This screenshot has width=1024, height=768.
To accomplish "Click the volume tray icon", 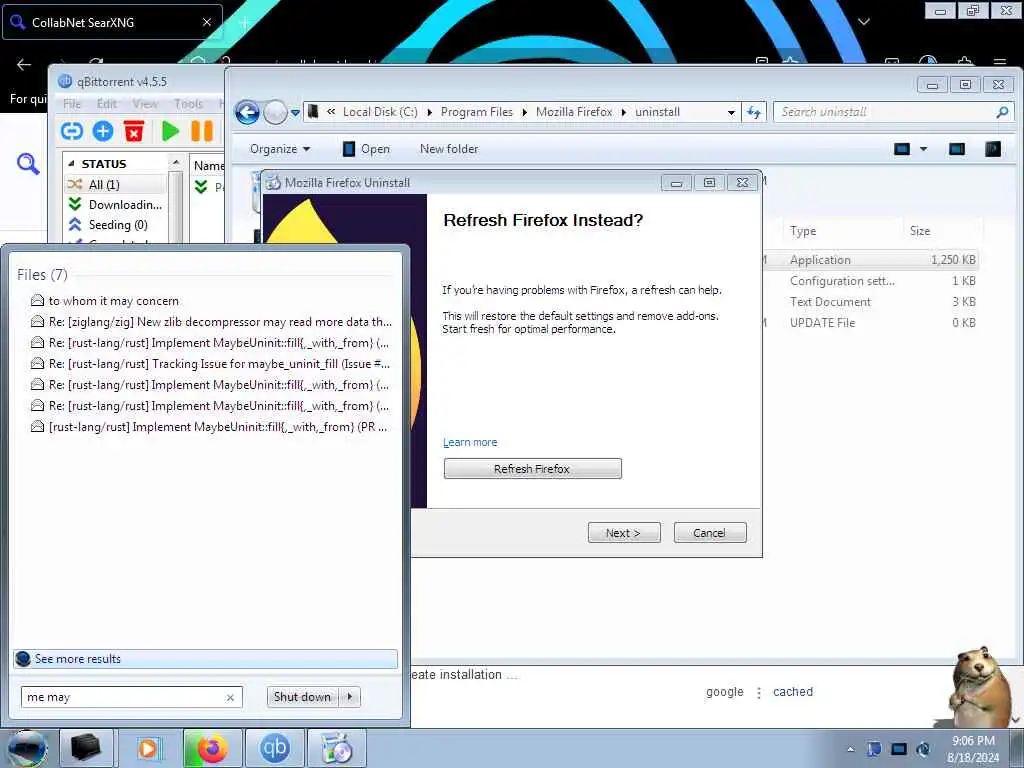I will coord(923,749).
